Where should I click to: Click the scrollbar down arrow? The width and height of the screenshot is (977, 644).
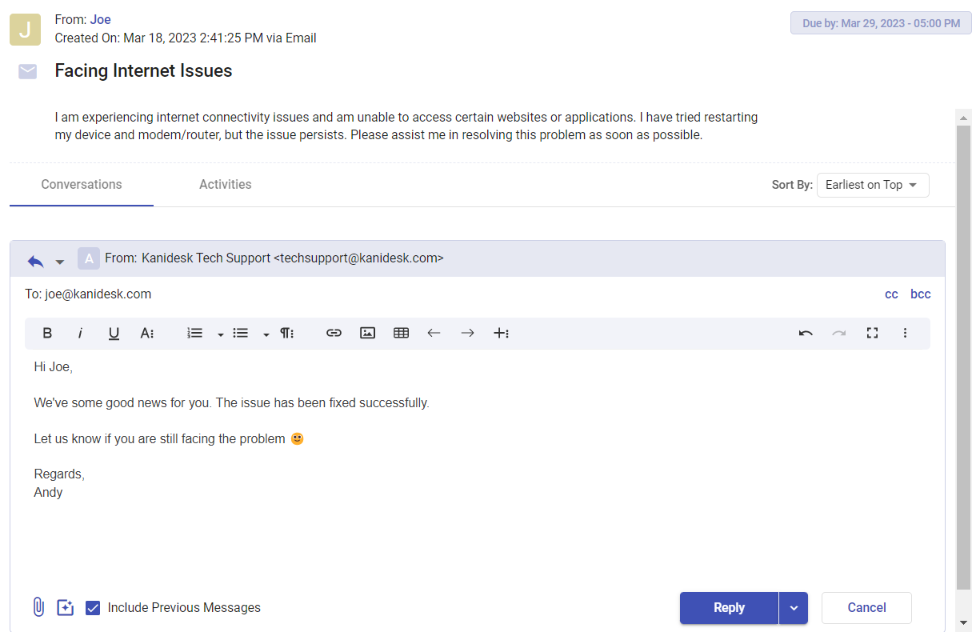963,622
